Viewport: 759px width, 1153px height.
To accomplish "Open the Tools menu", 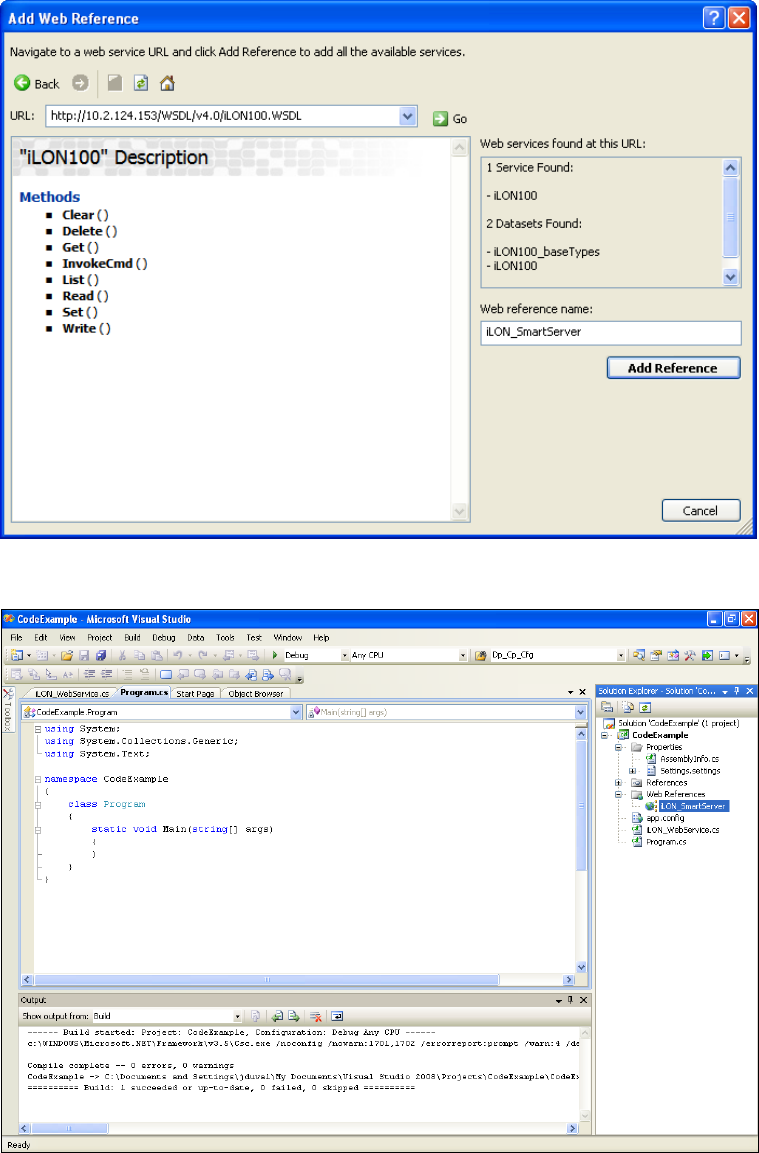I will 225,637.
